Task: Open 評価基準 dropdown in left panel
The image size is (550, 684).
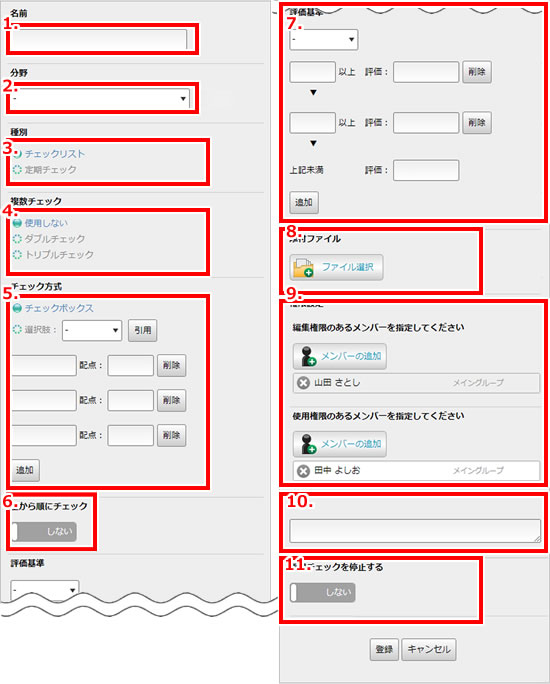Action: (45, 590)
